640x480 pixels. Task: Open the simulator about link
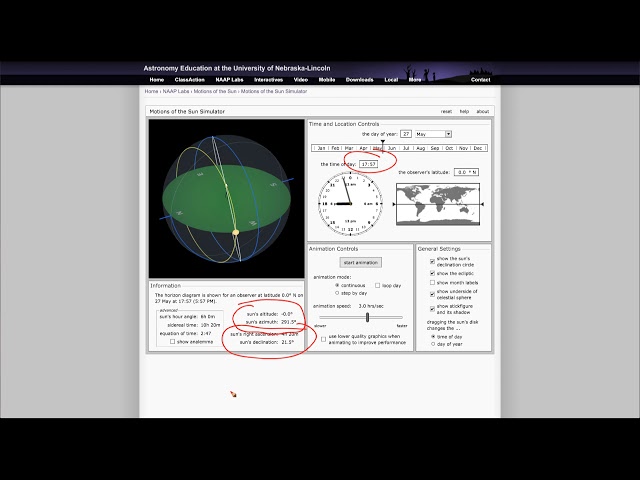482,111
